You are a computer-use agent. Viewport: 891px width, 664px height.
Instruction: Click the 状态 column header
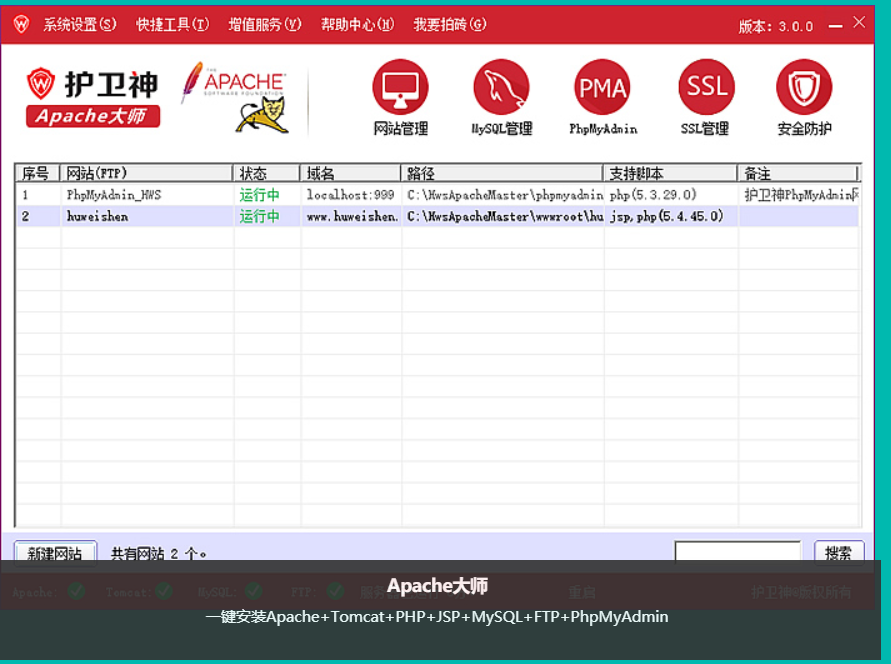point(266,173)
